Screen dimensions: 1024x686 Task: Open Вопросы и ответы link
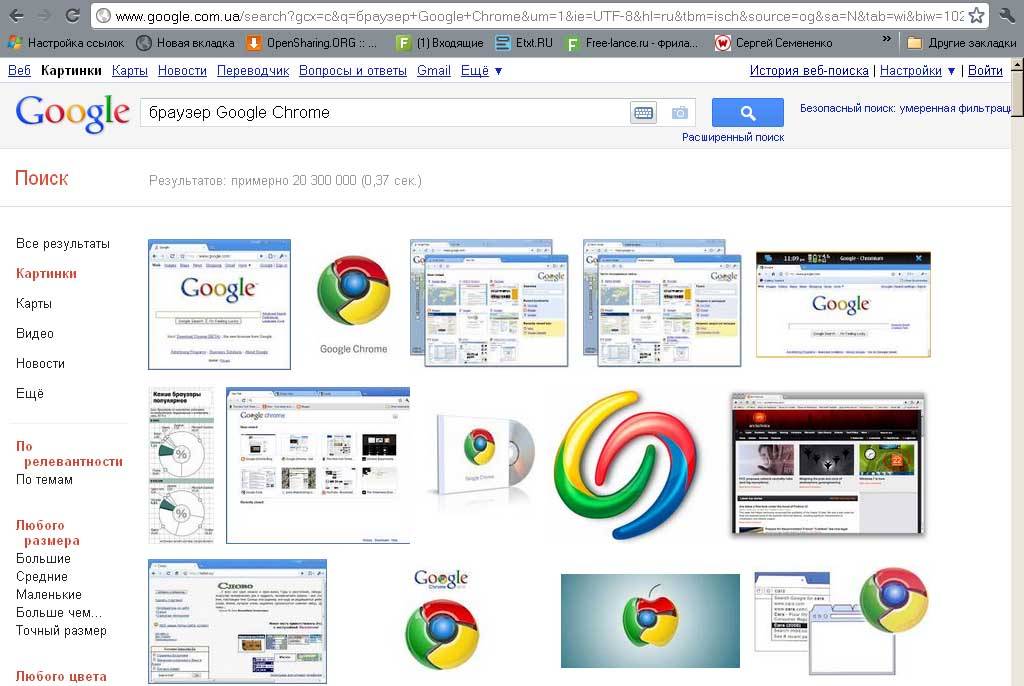pyautogui.click(x=353, y=71)
